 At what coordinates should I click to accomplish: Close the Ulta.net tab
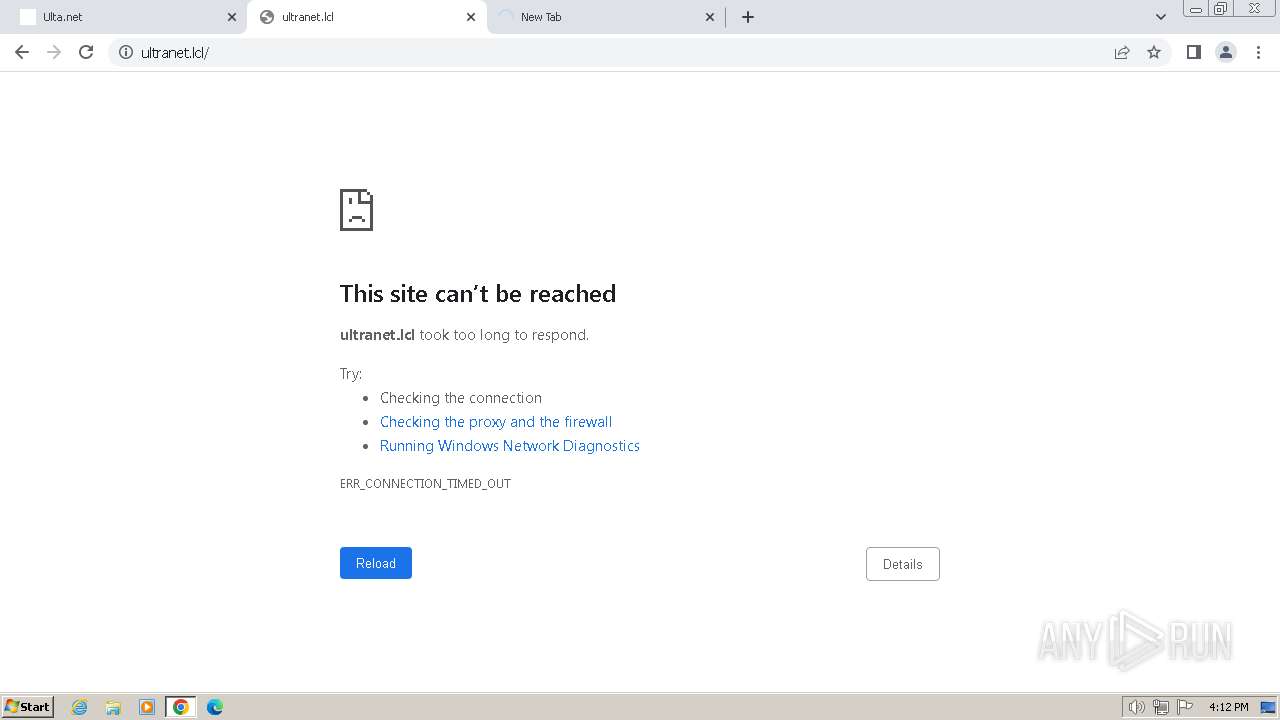coord(232,17)
